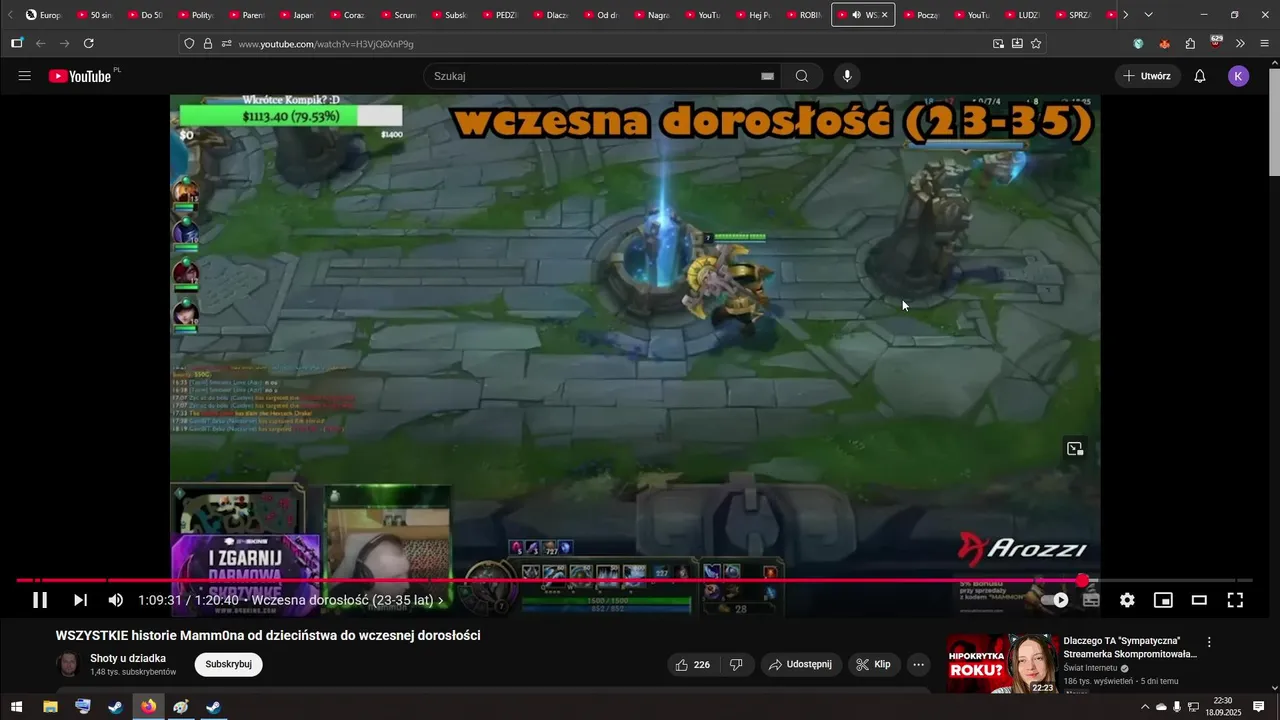Start voice search with microphone
The height and width of the screenshot is (720, 1280).
(847, 76)
